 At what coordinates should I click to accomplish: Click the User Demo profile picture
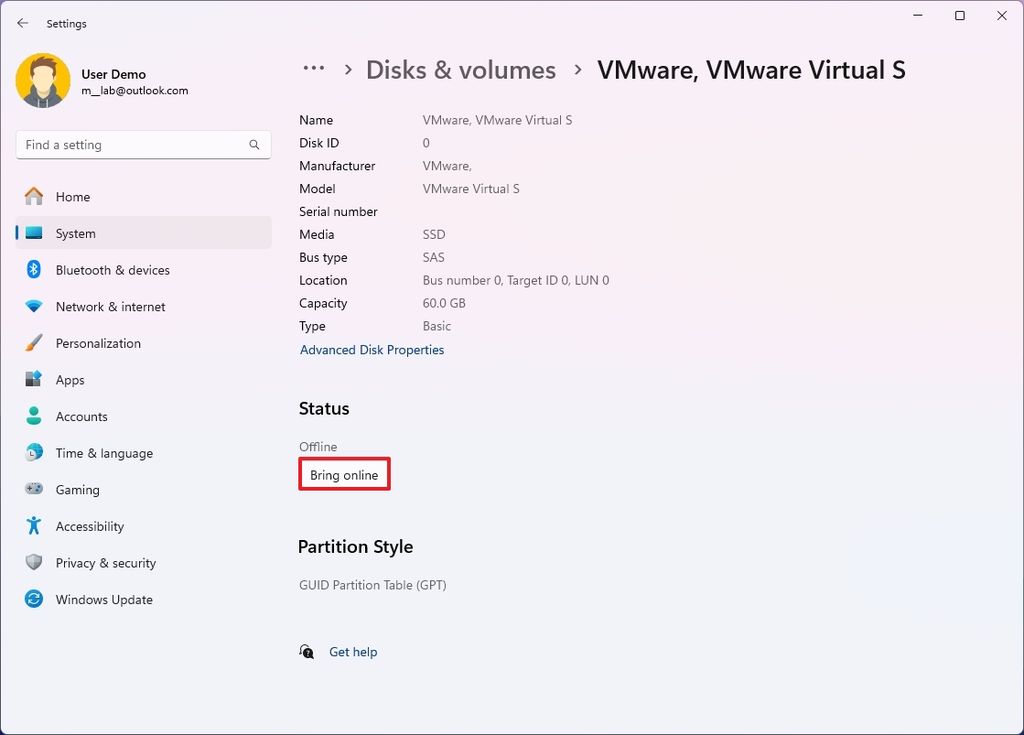41,80
